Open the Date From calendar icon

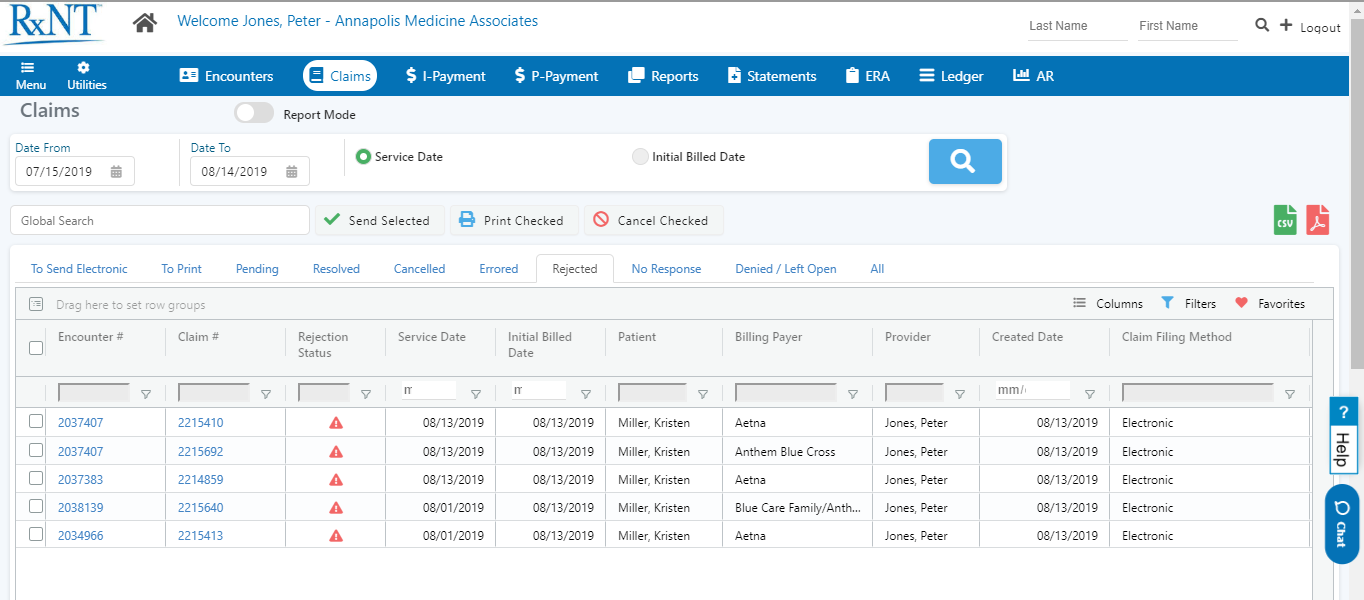[116, 172]
